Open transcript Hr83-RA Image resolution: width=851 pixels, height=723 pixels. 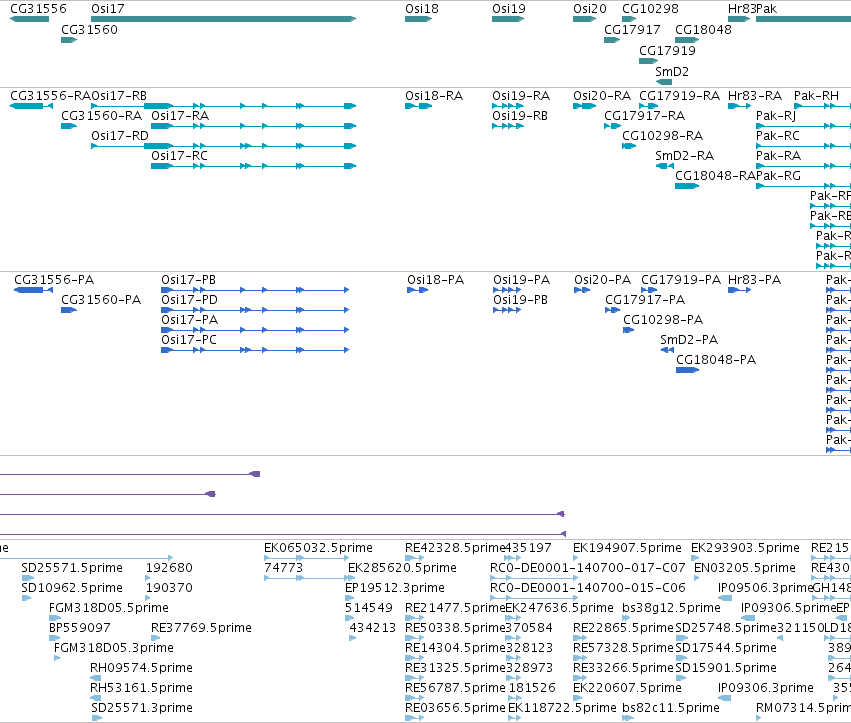(755, 96)
